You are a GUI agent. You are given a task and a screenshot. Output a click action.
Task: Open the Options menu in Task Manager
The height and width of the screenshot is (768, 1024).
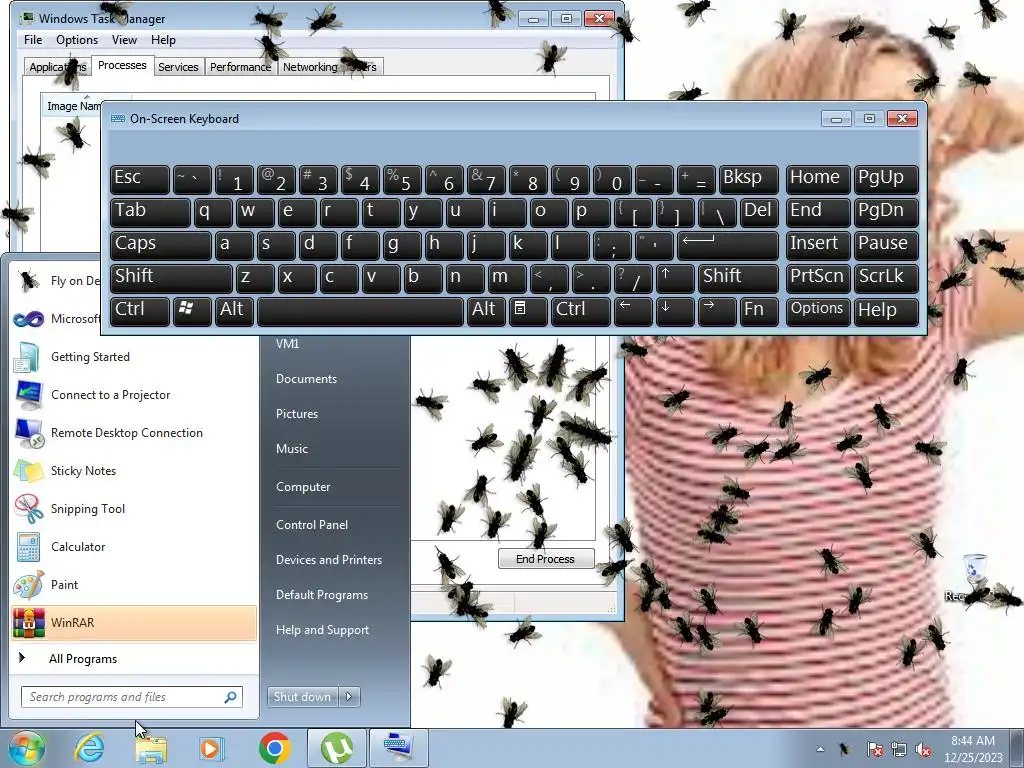pos(77,40)
